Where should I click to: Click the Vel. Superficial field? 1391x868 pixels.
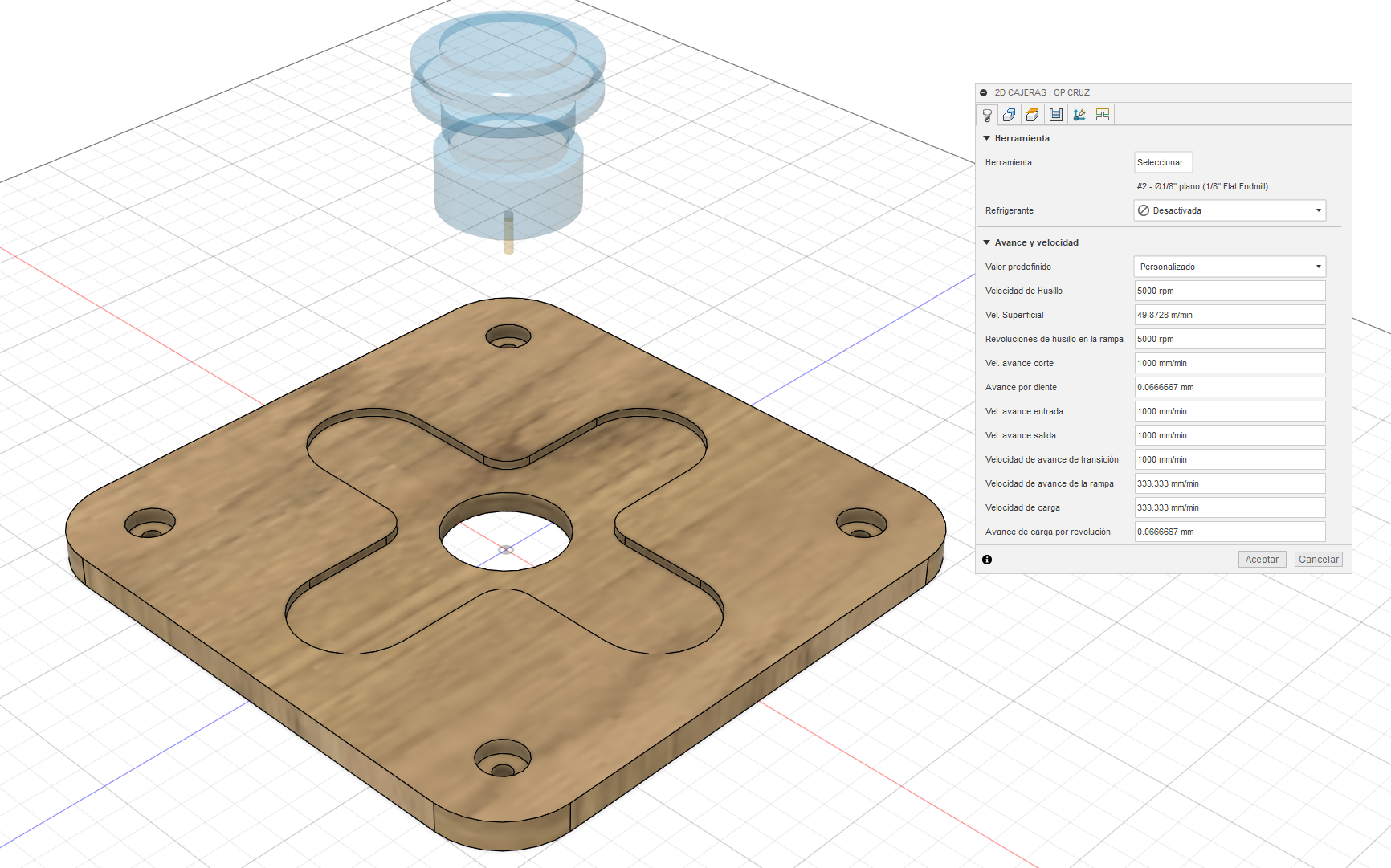[1230, 315]
